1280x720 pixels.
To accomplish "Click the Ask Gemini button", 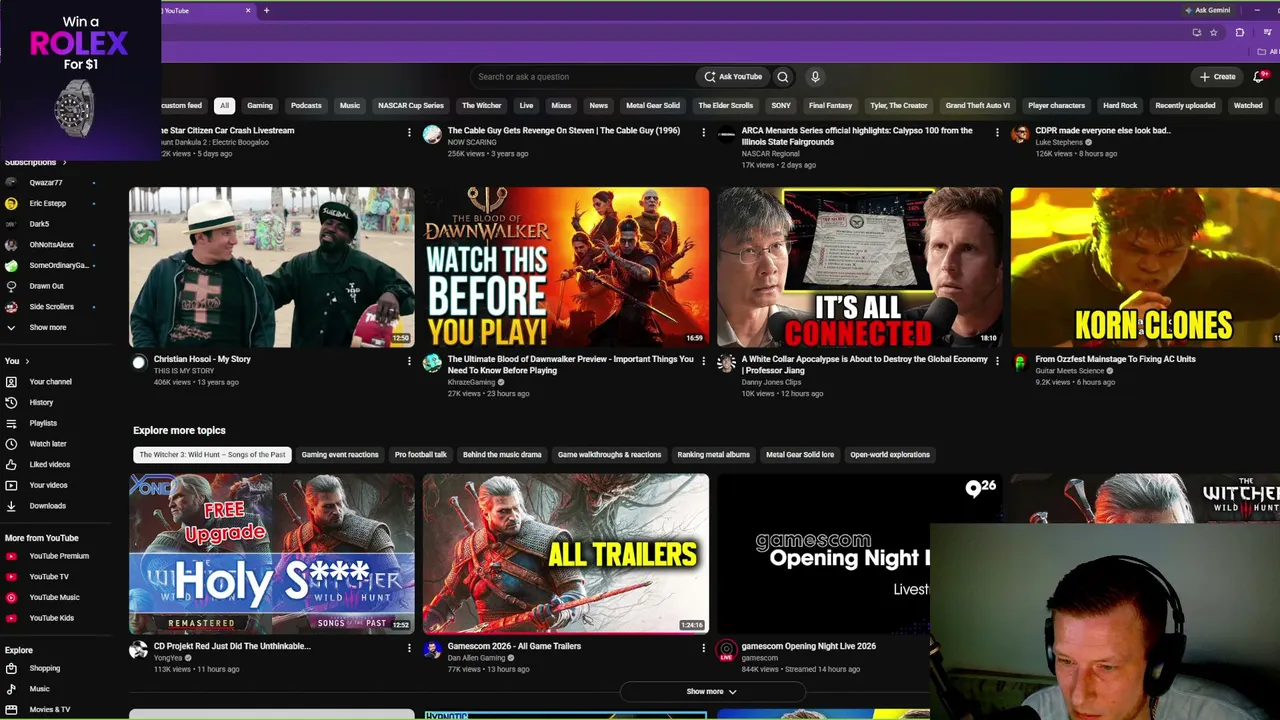I will tap(1207, 10).
